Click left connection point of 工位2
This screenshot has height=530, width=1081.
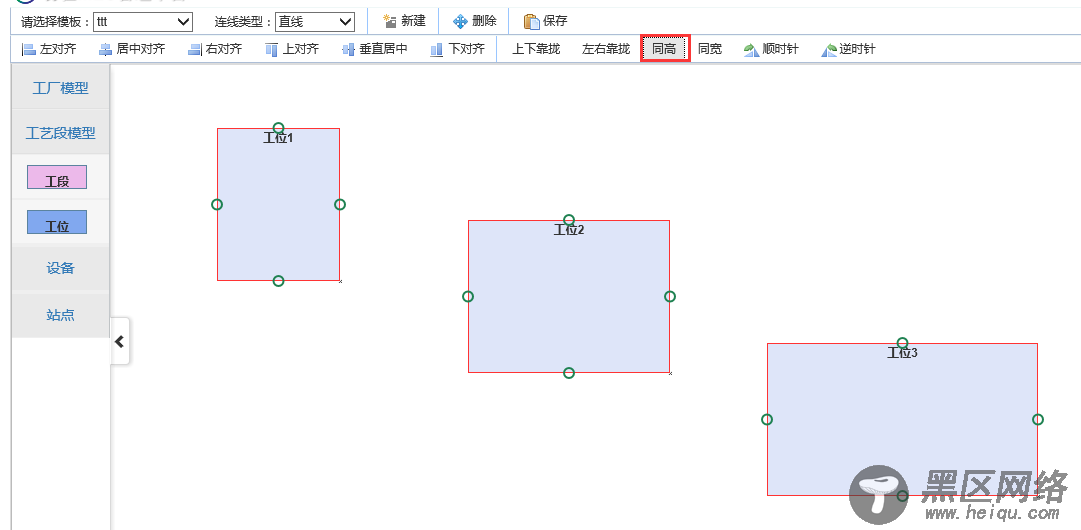[468, 296]
